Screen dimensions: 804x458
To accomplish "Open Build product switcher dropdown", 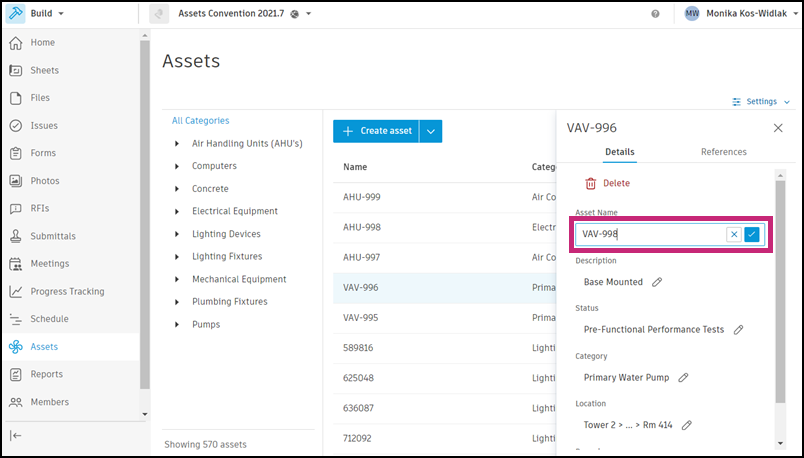I will 39,14.
